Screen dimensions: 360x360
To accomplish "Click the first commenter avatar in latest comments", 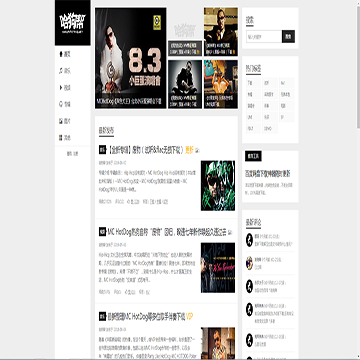I will click(249, 240).
